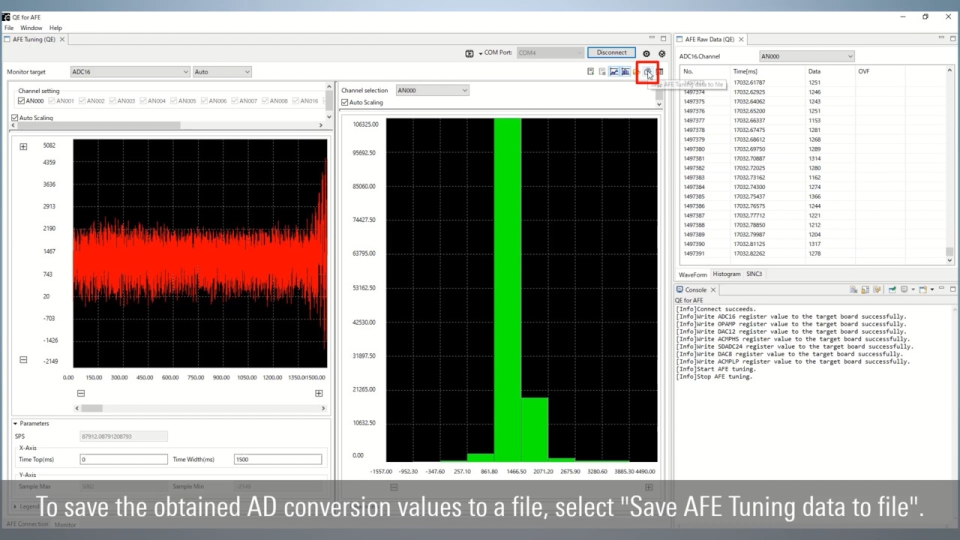960x540 pixels.
Task: Uncheck the AN000 channel checkbox
Action: 22,101
